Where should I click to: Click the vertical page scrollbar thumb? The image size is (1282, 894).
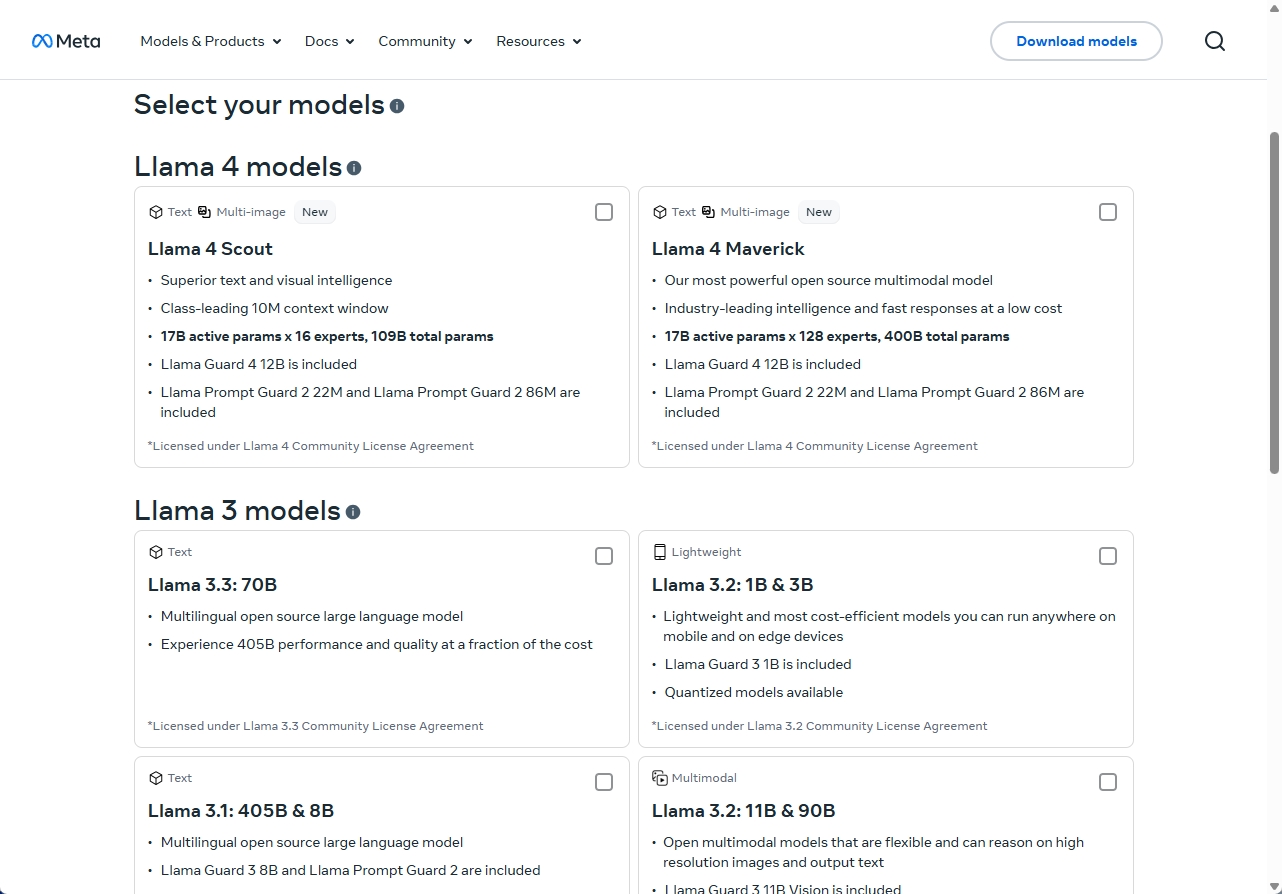click(1274, 300)
